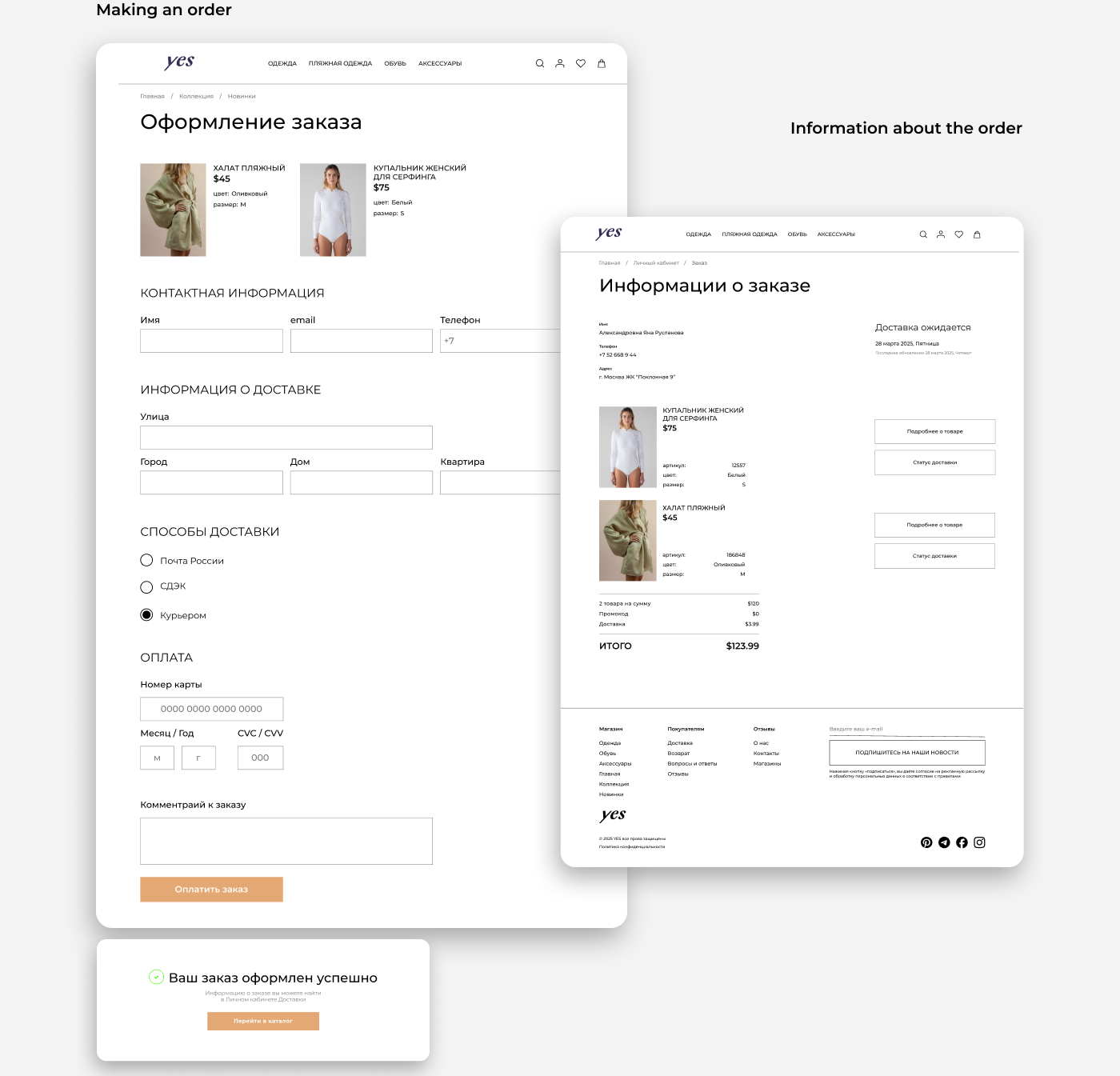1120x1076 pixels.
Task: Open the heart icon on order info page
Action: 958,234
